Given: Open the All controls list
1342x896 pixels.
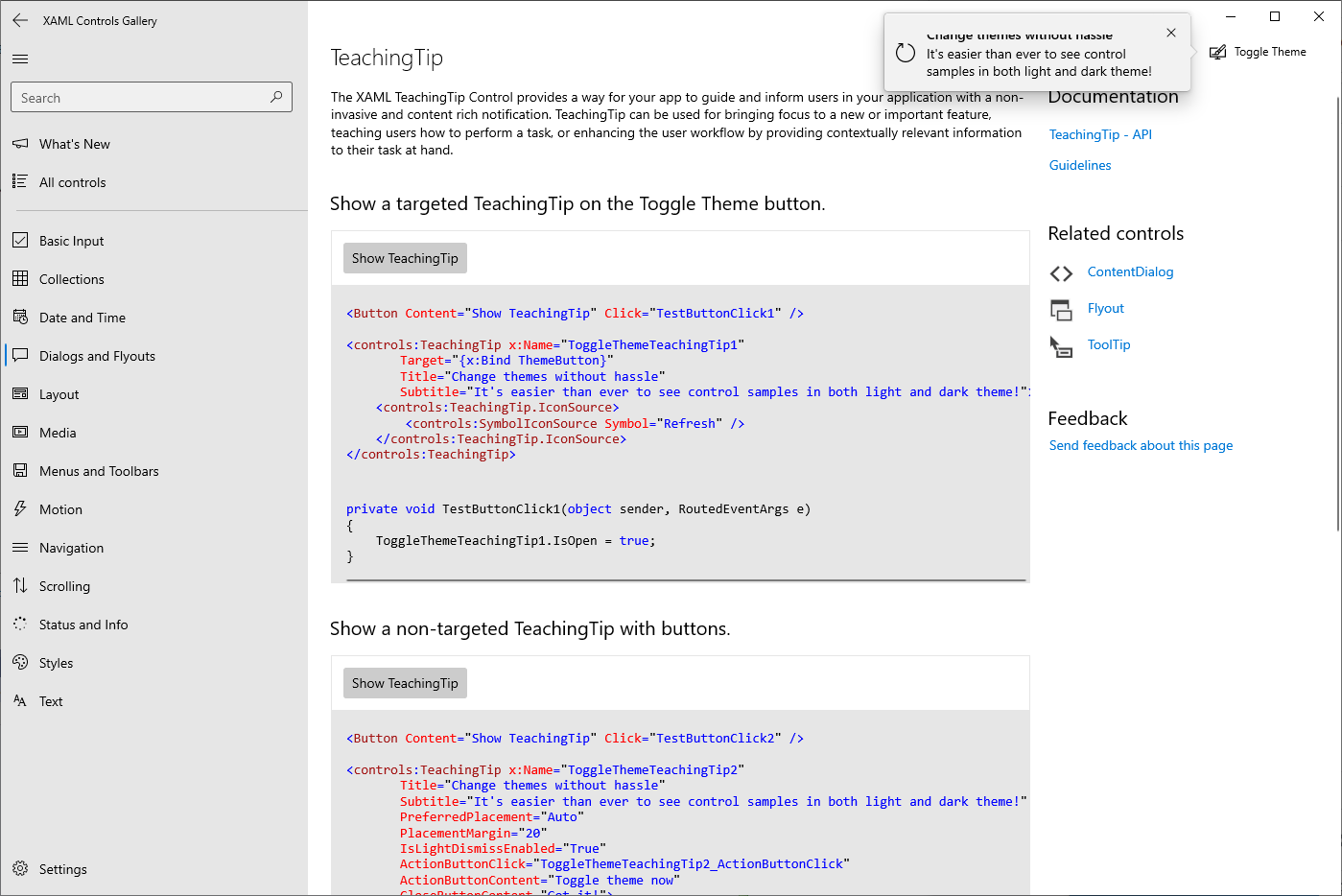Looking at the screenshot, I should coord(74,181).
